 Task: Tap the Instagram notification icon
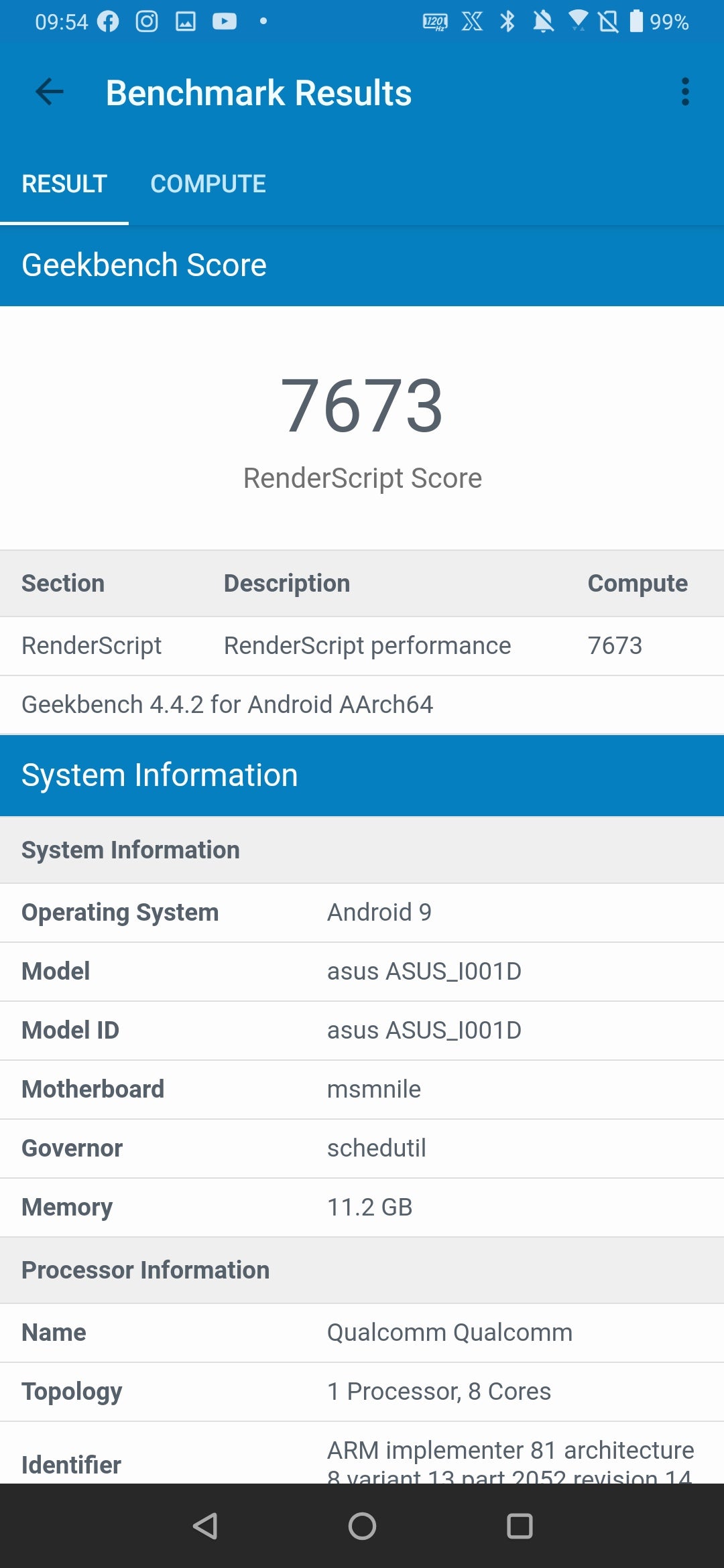click(147, 21)
